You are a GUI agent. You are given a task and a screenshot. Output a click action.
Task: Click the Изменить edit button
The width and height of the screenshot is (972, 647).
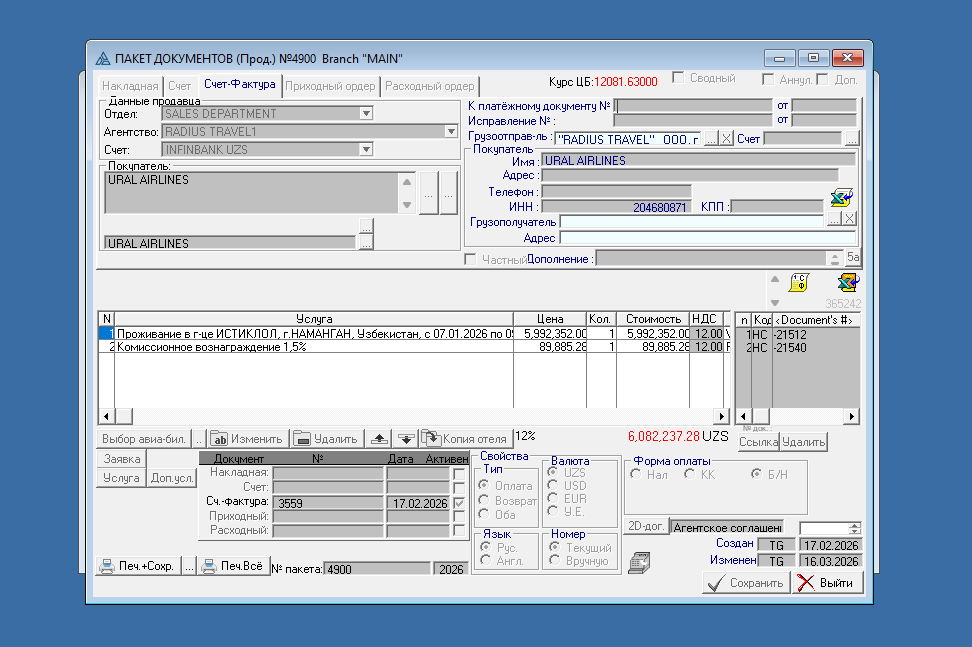[247, 439]
